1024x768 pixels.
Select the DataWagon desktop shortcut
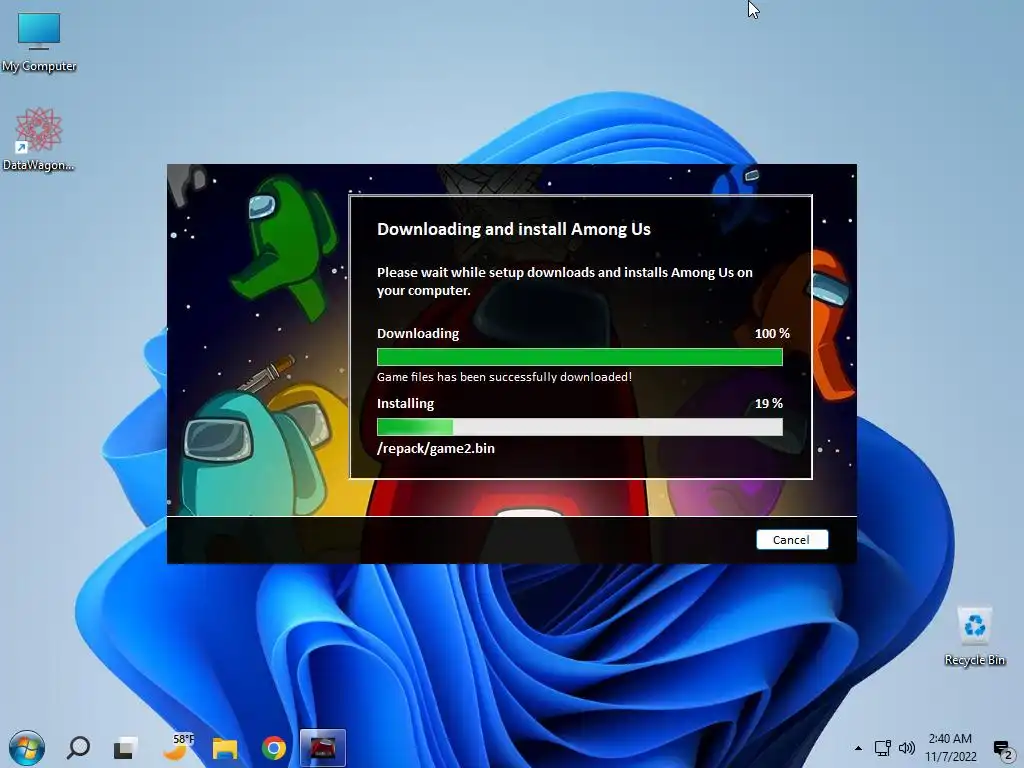(39, 138)
